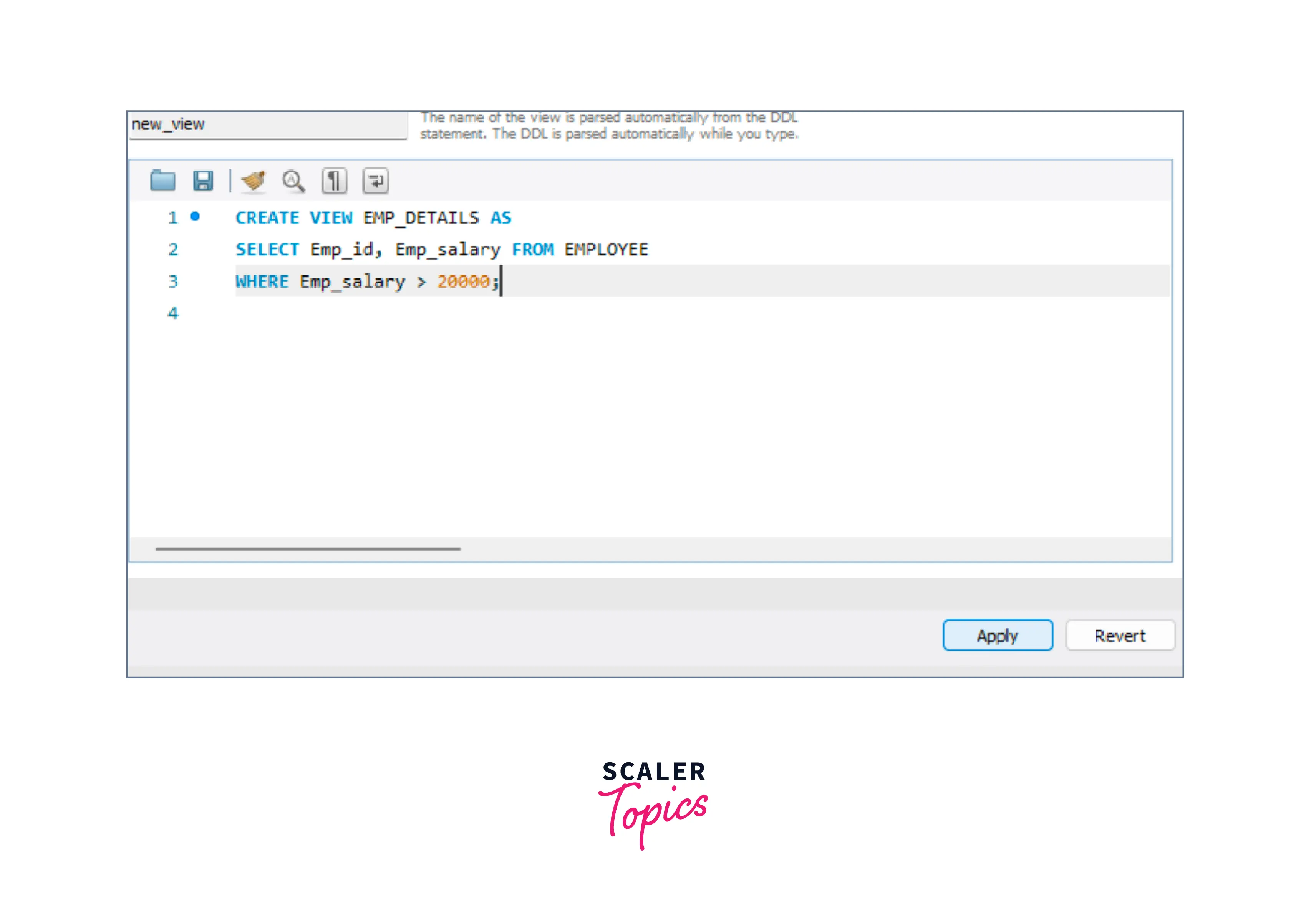Click the orange 20000 value
This screenshot has width=1306, height=924.
tap(462, 282)
